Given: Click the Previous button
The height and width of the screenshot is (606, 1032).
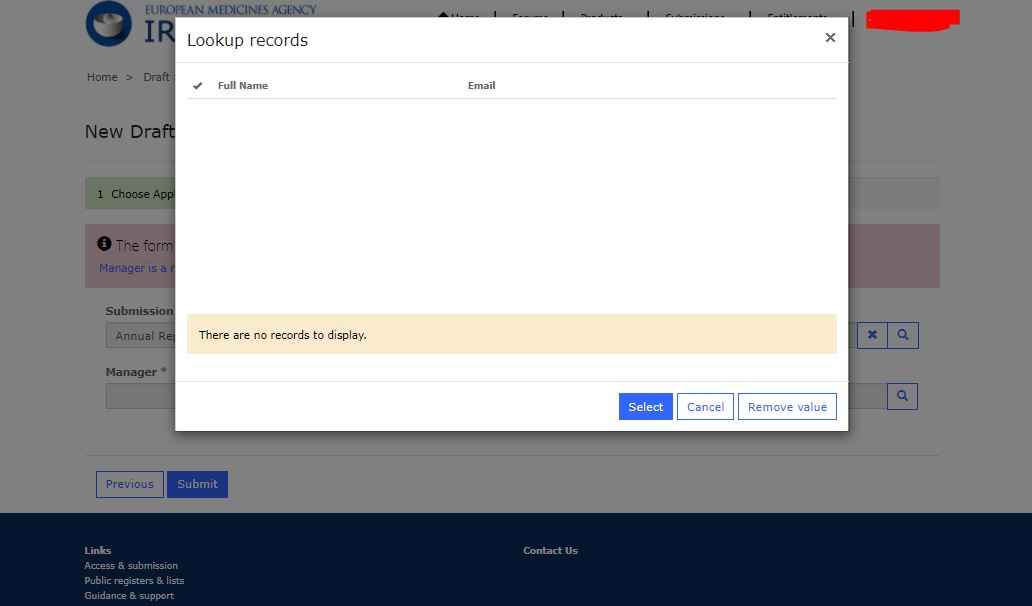Looking at the screenshot, I should click(x=130, y=484).
